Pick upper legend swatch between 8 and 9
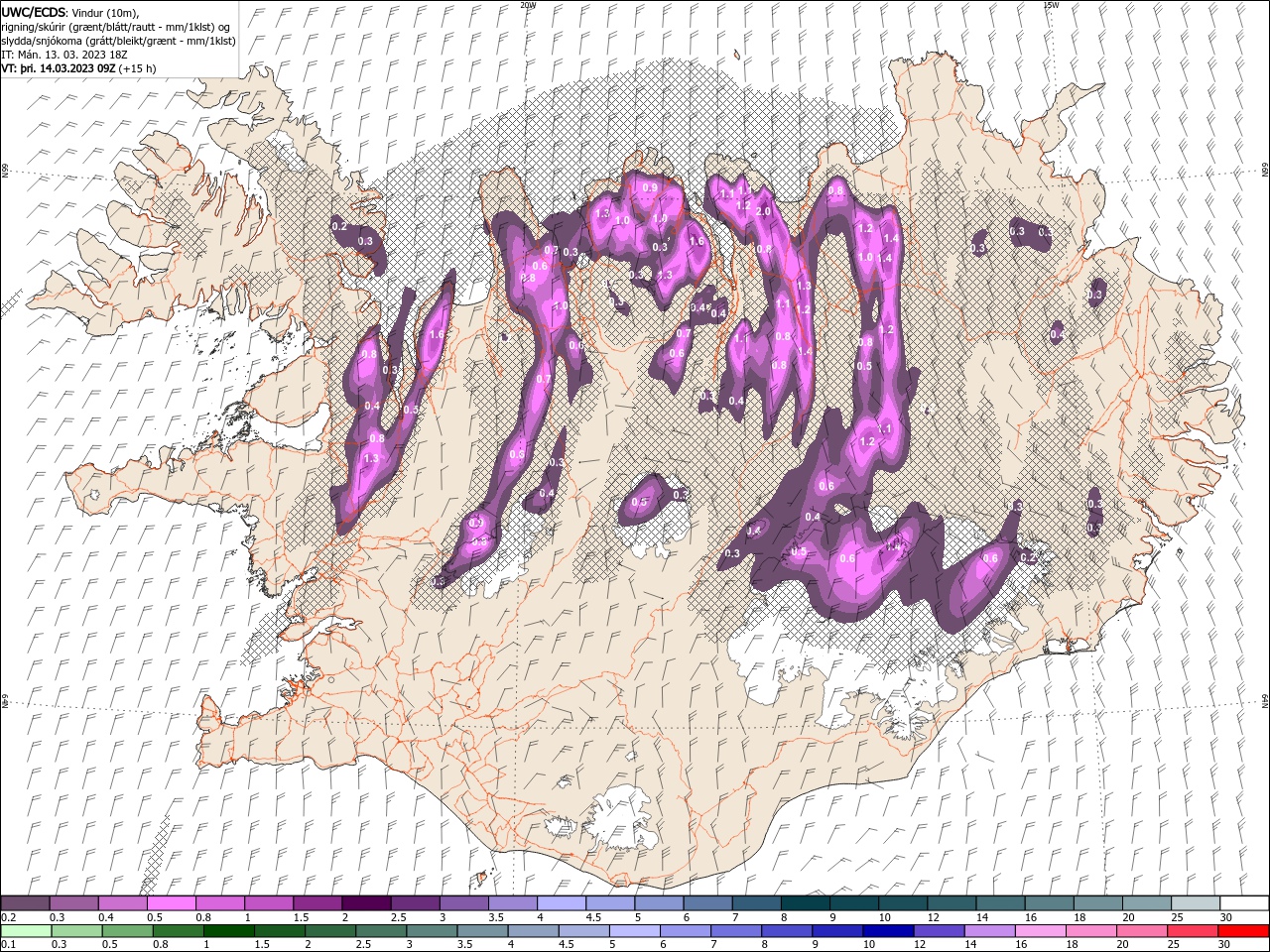The image size is (1270, 952). (806, 902)
